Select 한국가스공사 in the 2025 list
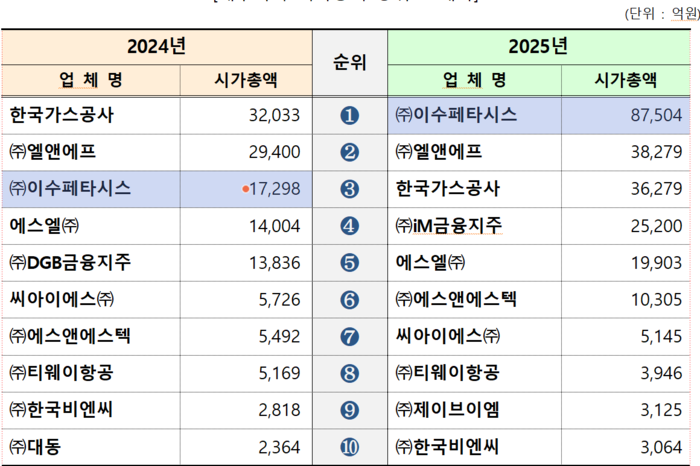Screen dimensions: 700x466 (448, 188)
